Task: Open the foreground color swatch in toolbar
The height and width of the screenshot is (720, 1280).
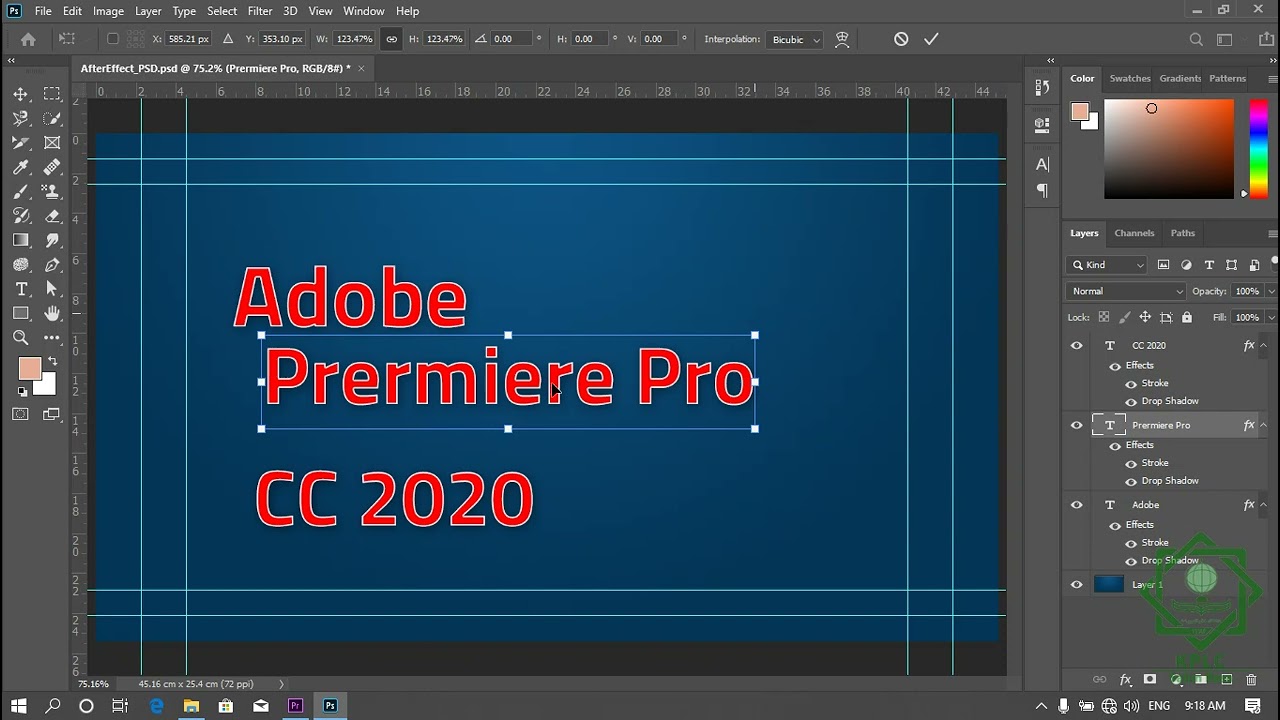Action: [x=29, y=368]
